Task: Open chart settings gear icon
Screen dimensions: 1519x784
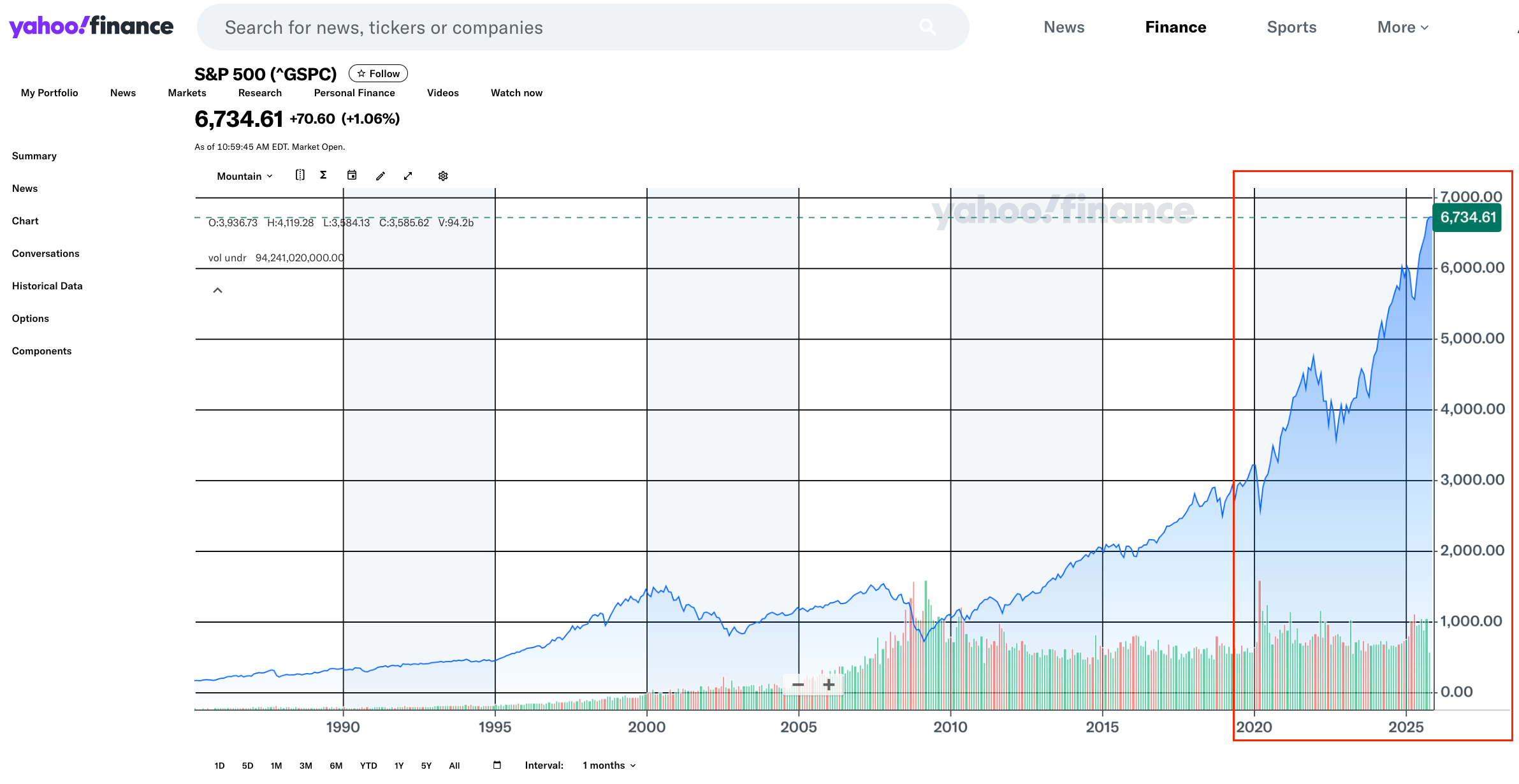Action: [443, 176]
